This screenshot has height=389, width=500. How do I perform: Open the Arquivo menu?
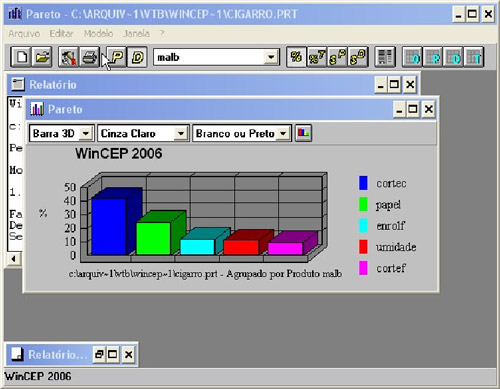[x=24, y=33]
